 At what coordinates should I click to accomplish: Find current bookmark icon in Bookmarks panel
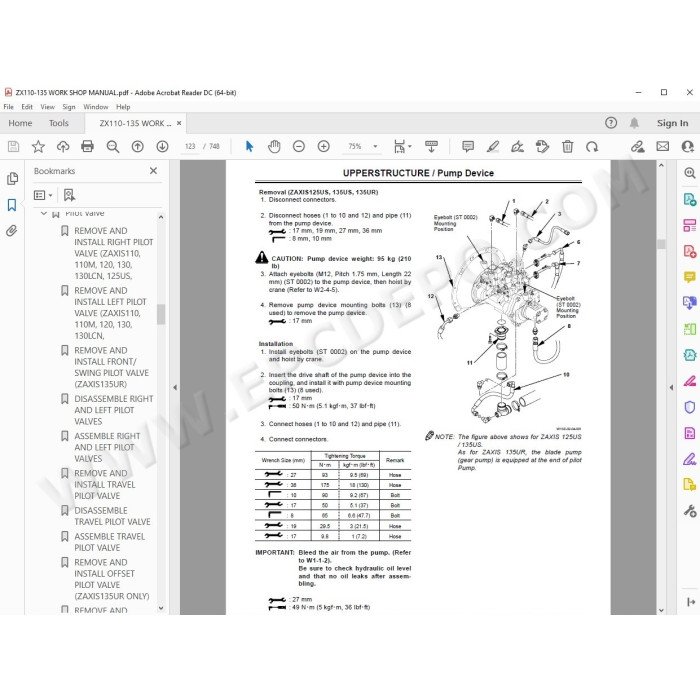(69, 195)
